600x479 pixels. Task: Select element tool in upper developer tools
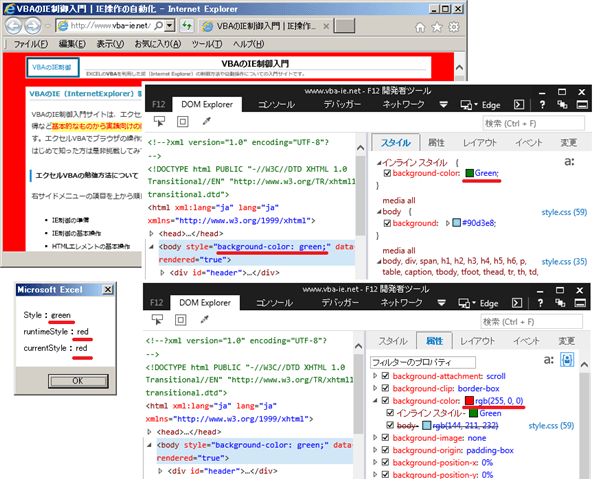(159, 122)
